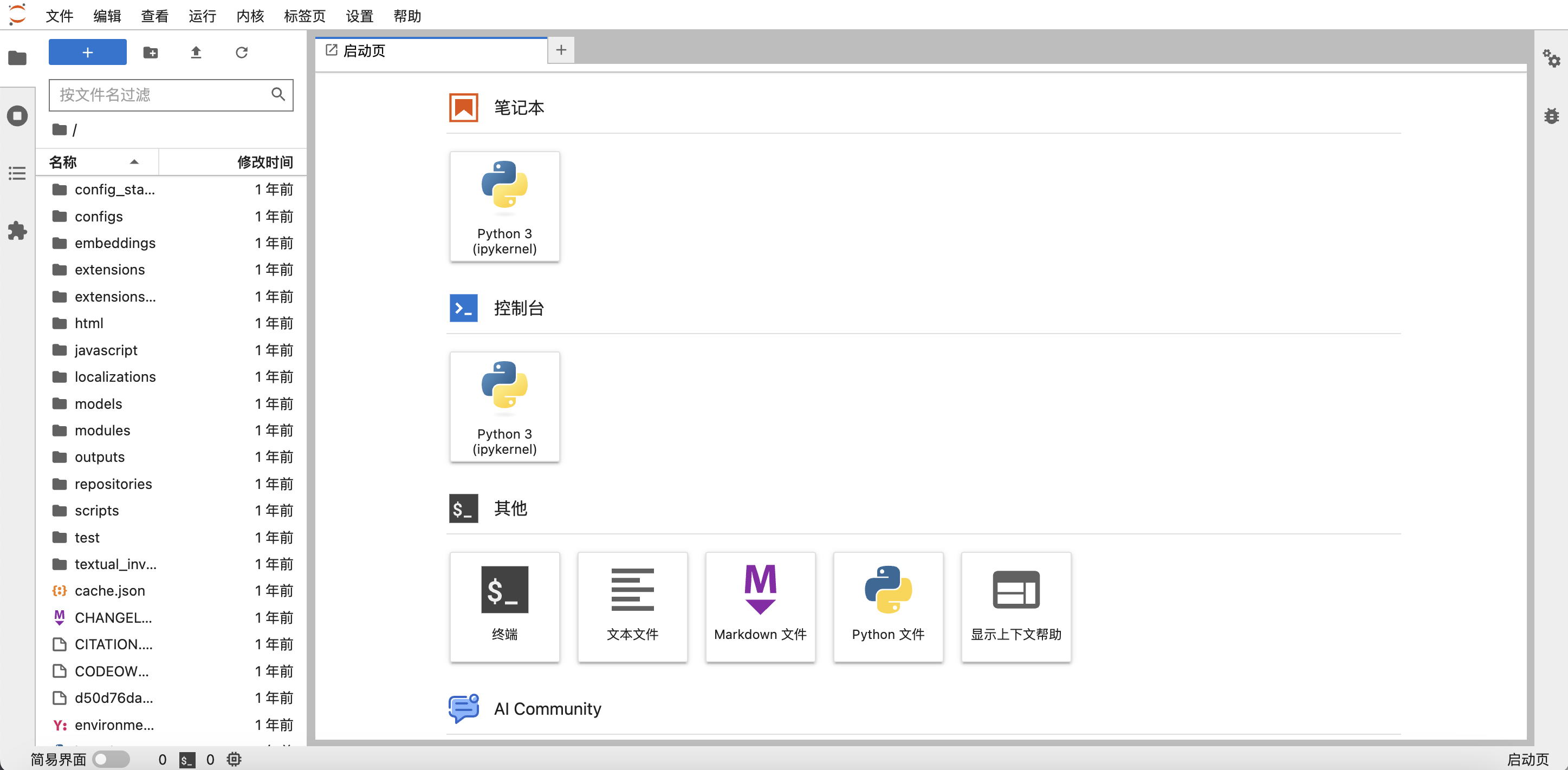Select the CHANGEL... markdown file
This screenshot has width=1568, height=770.
(x=172, y=618)
